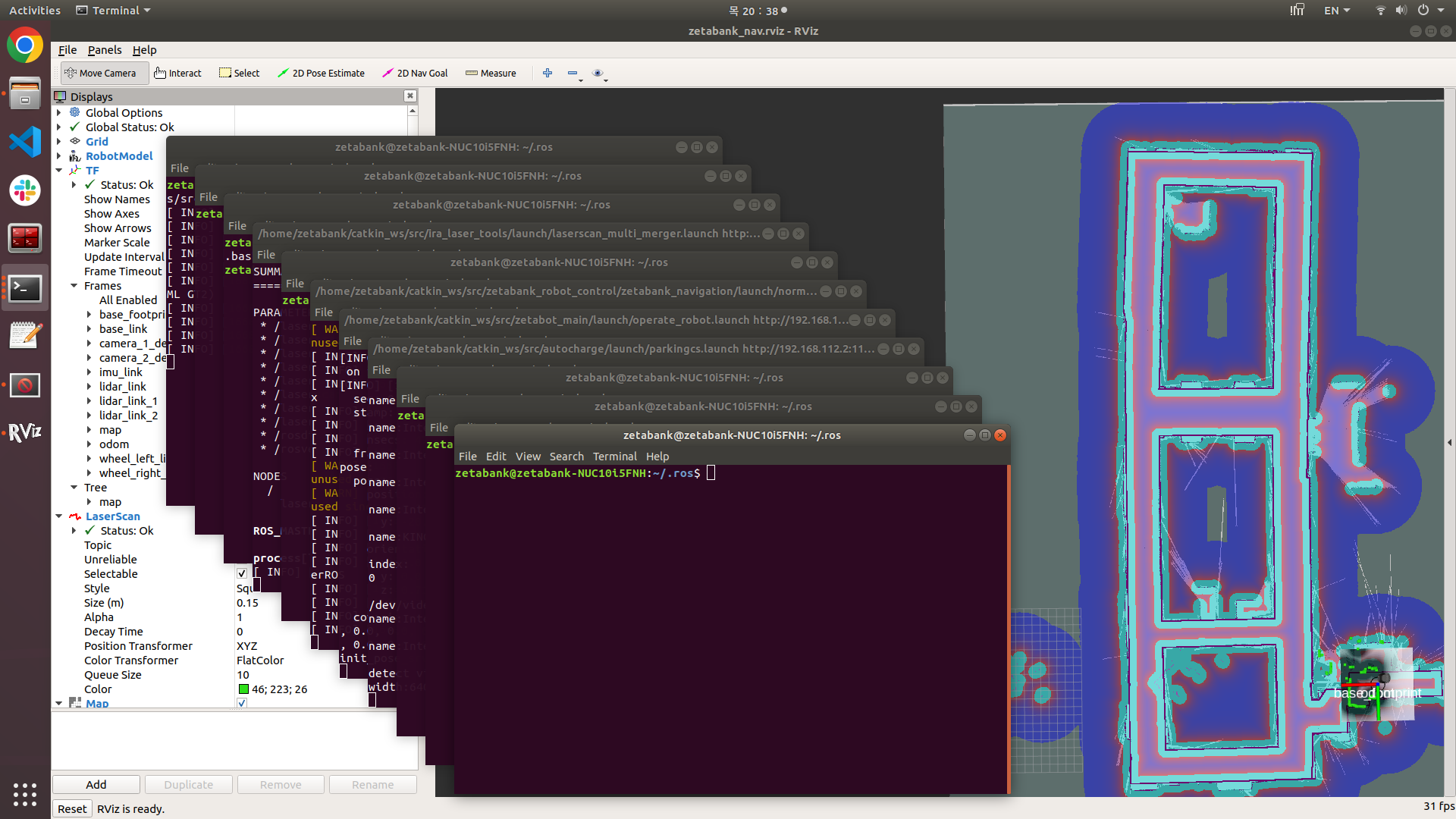This screenshot has width=1456, height=819.
Task: Activate the 2D Pose Estimate tool
Action: pyautogui.click(x=321, y=74)
